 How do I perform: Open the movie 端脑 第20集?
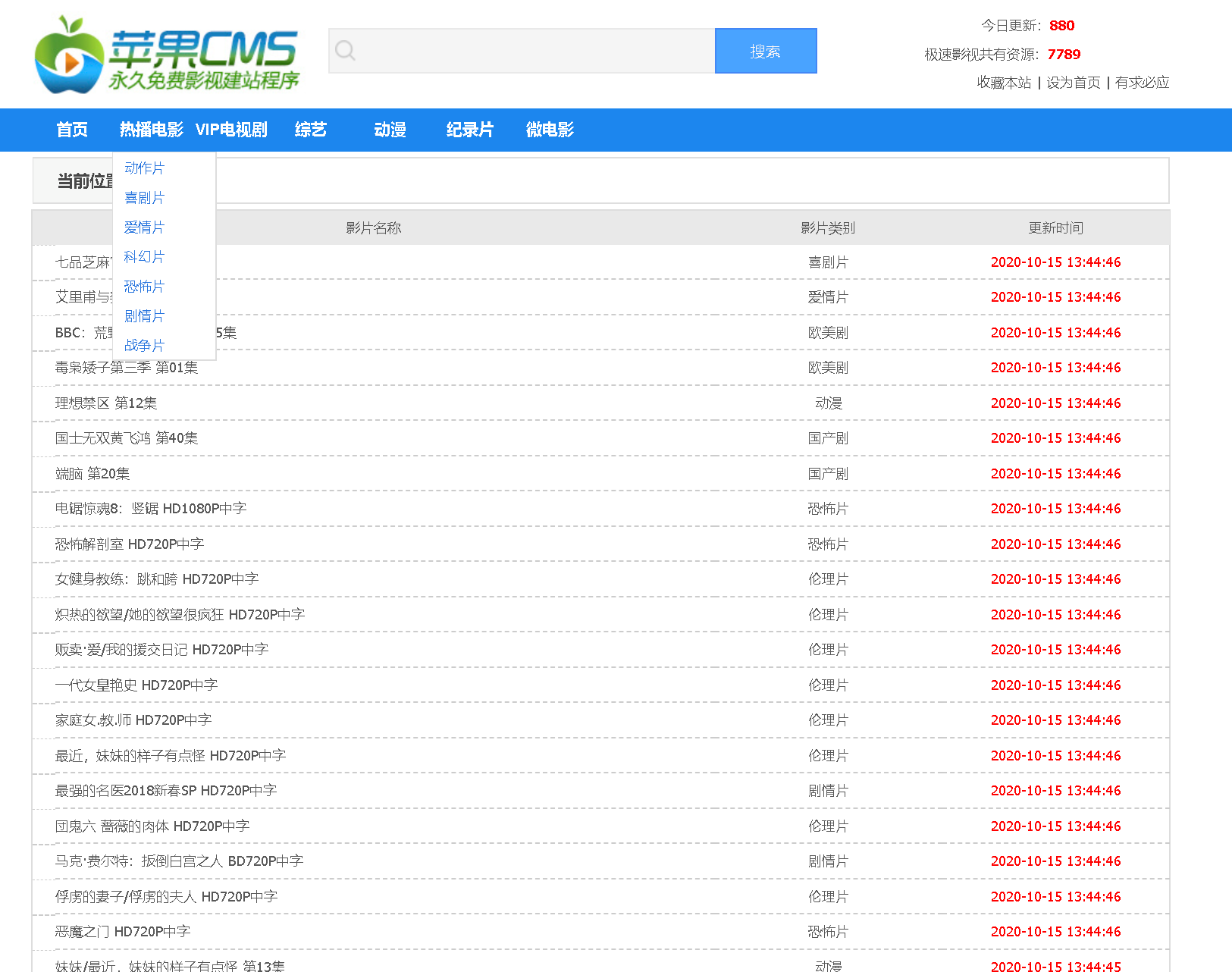pyautogui.click(x=92, y=473)
